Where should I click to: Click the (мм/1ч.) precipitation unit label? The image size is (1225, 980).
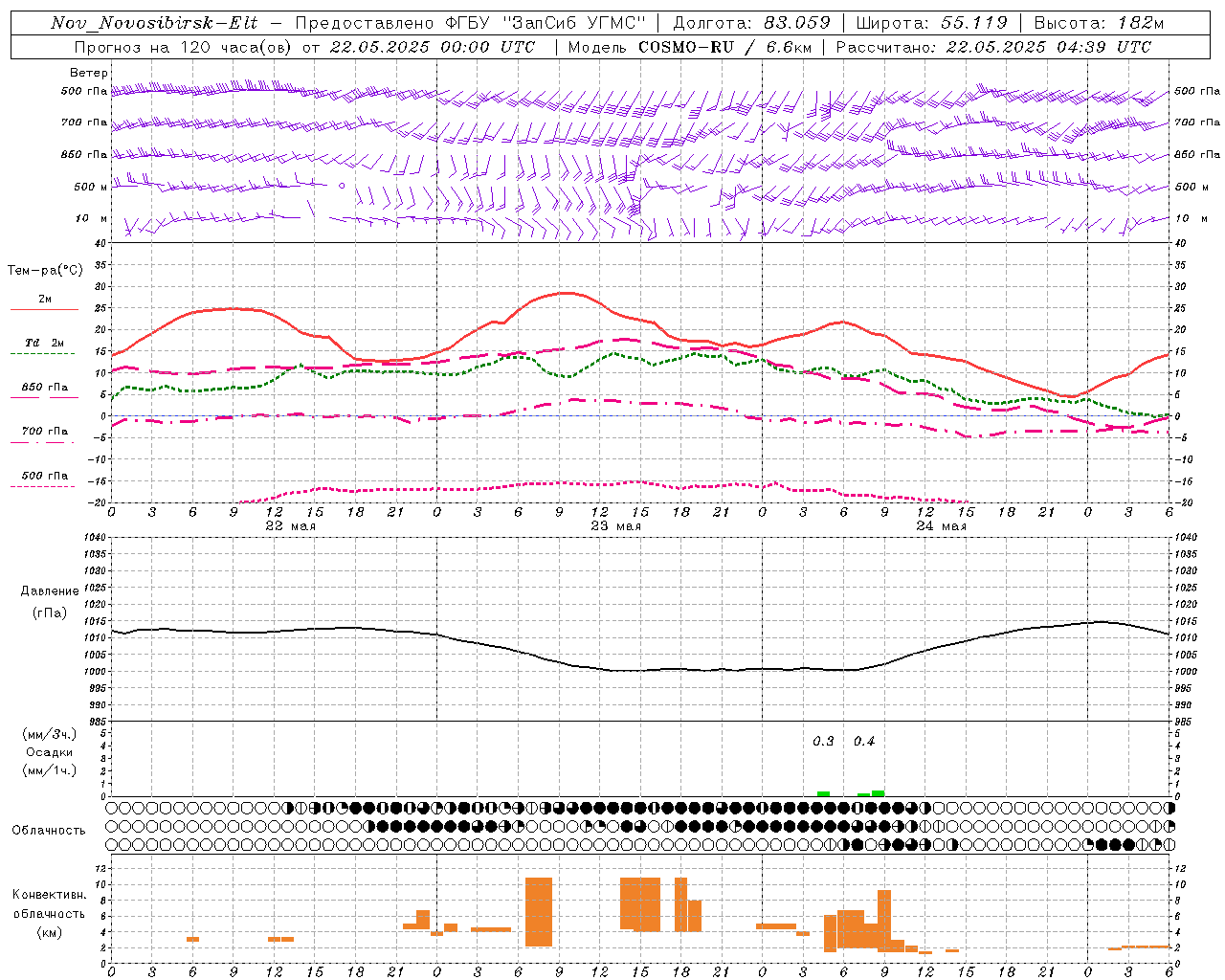tap(49, 770)
